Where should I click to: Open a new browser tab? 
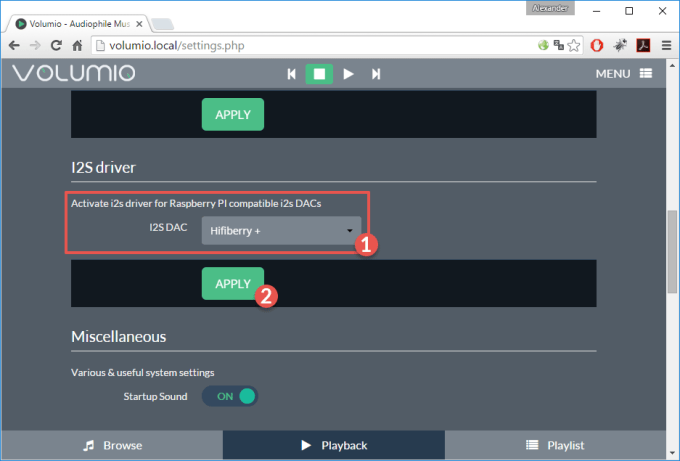pos(163,24)
